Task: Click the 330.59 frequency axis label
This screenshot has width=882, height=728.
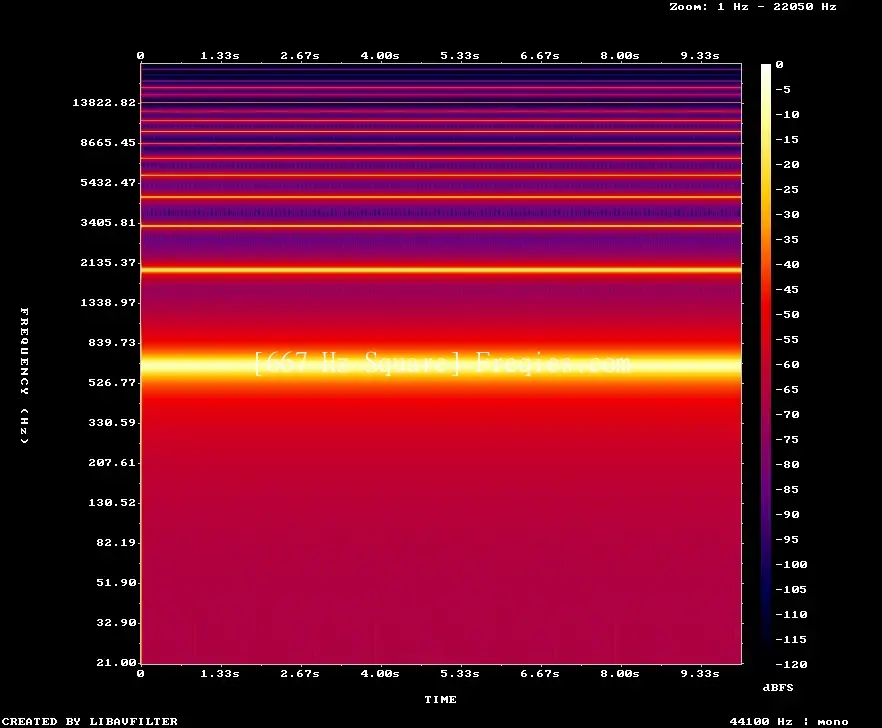Action: tap(112, 422)
